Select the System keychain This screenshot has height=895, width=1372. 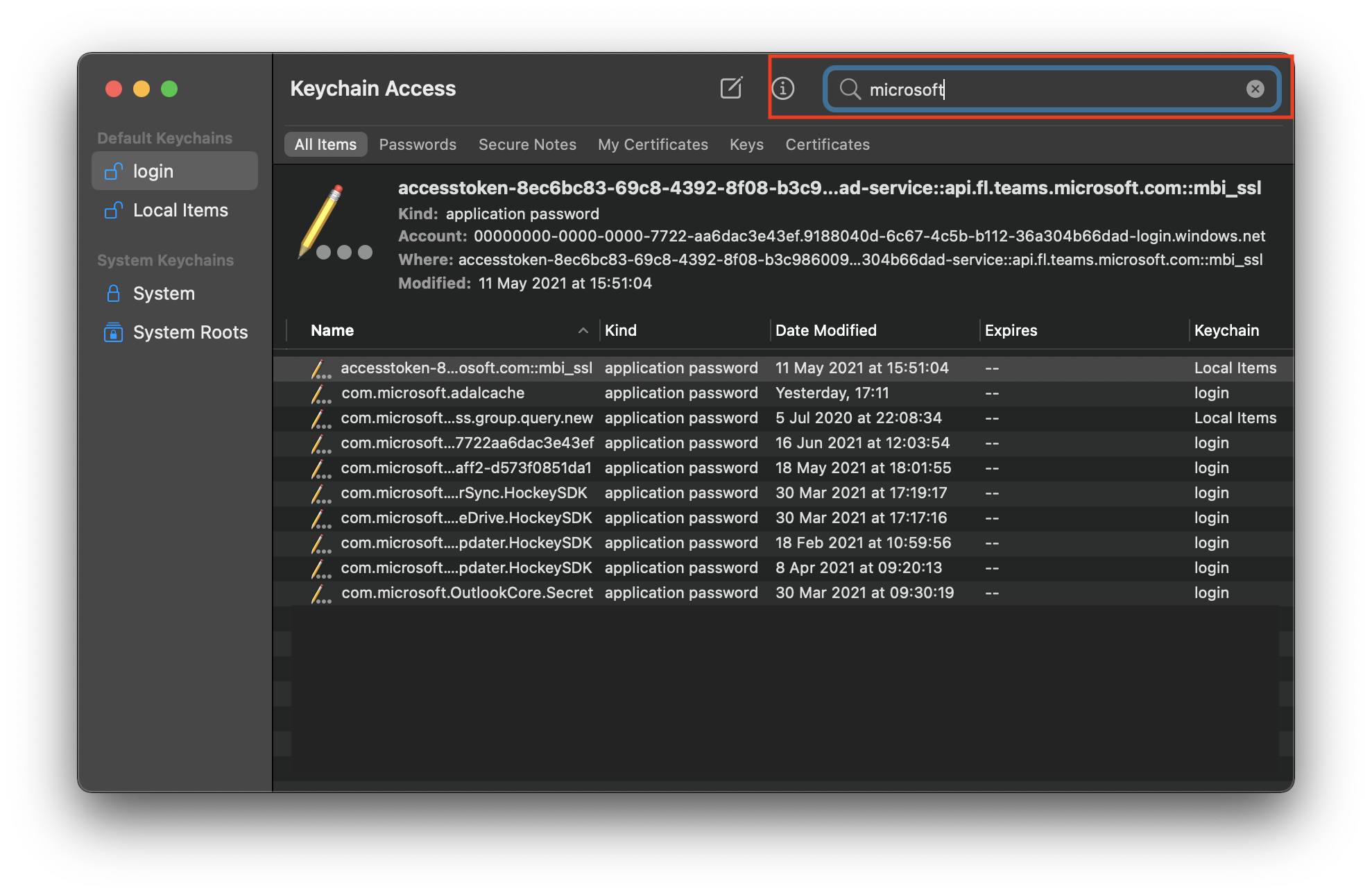coord(175,293)
